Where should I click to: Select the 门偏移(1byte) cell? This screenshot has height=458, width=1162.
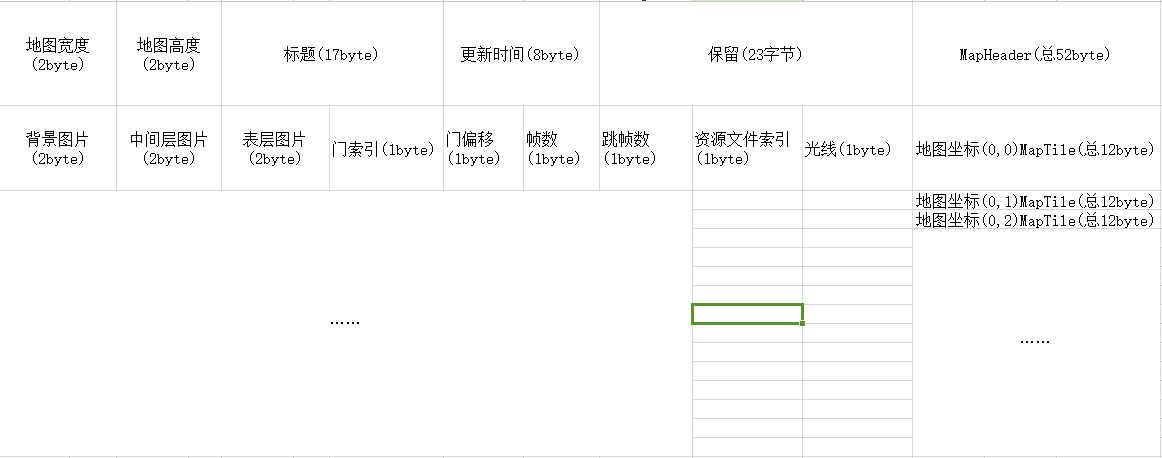click(x=483, y=148)
